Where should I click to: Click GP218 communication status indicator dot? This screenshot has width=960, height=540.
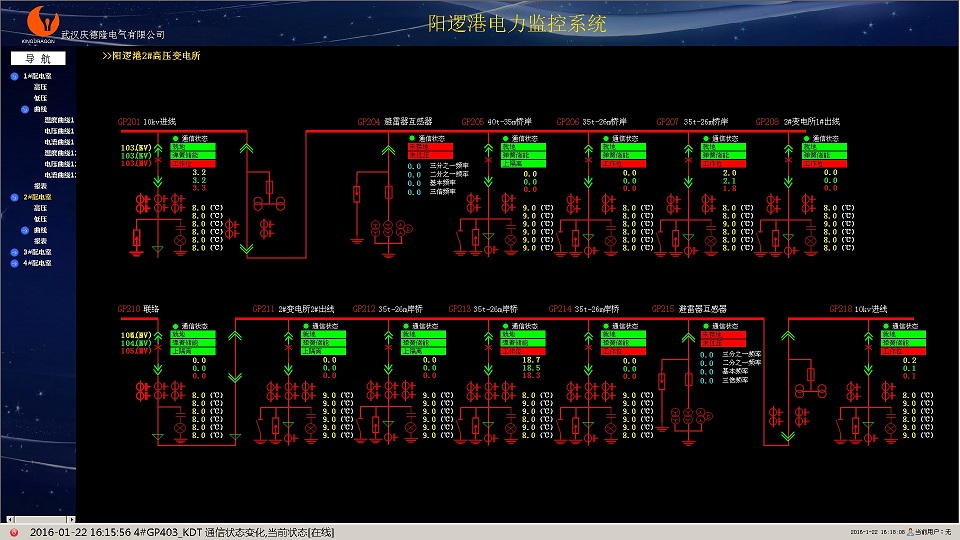(x=886, y=326)
